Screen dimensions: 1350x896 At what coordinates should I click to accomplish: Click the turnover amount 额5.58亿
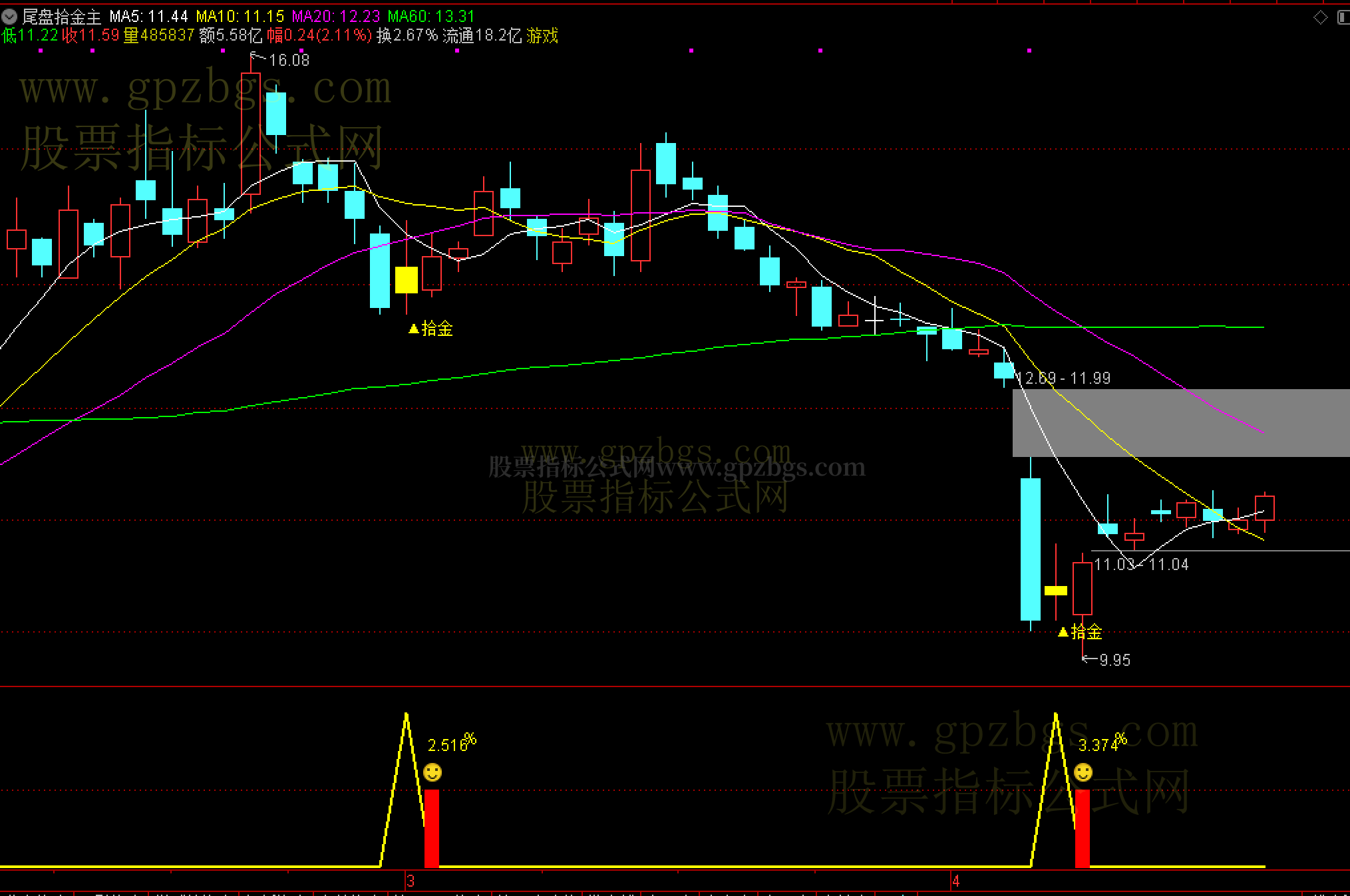click(231, 35)
